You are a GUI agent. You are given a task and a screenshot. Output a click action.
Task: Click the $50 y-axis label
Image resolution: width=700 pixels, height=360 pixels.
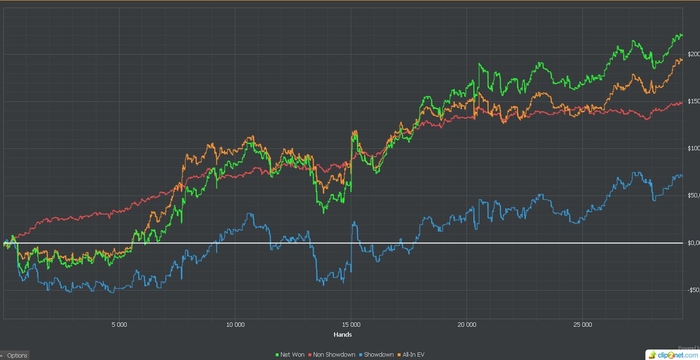click(x=694, y=196)
